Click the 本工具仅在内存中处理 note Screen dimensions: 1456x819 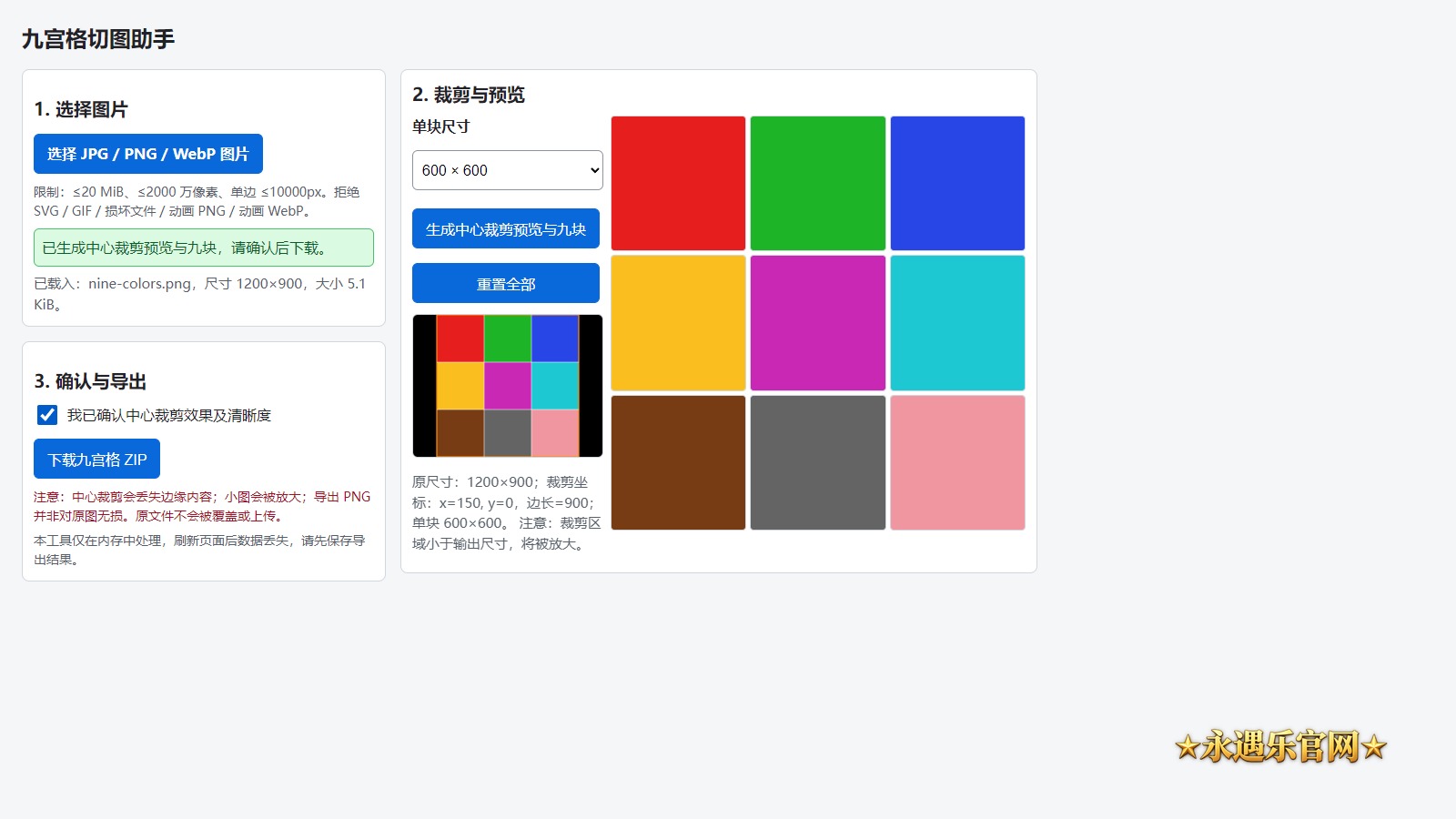[x=199, y=550]
